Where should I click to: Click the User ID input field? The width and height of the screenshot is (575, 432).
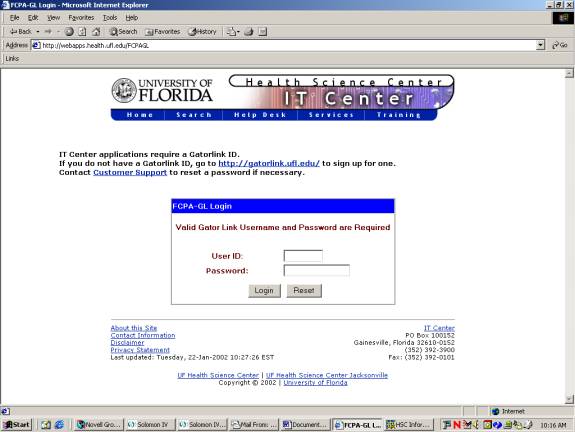coord(303,256)
